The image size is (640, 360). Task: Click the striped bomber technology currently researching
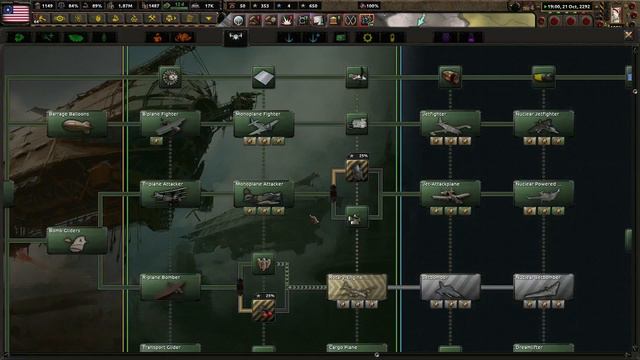click(357, 287)
